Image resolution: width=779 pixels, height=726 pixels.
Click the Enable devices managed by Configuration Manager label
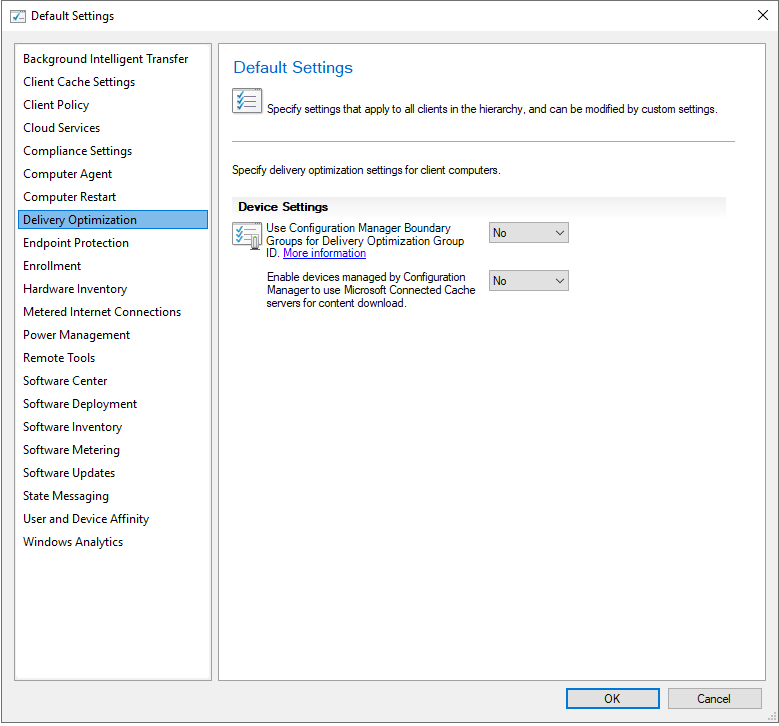click(x=371, y=290)
